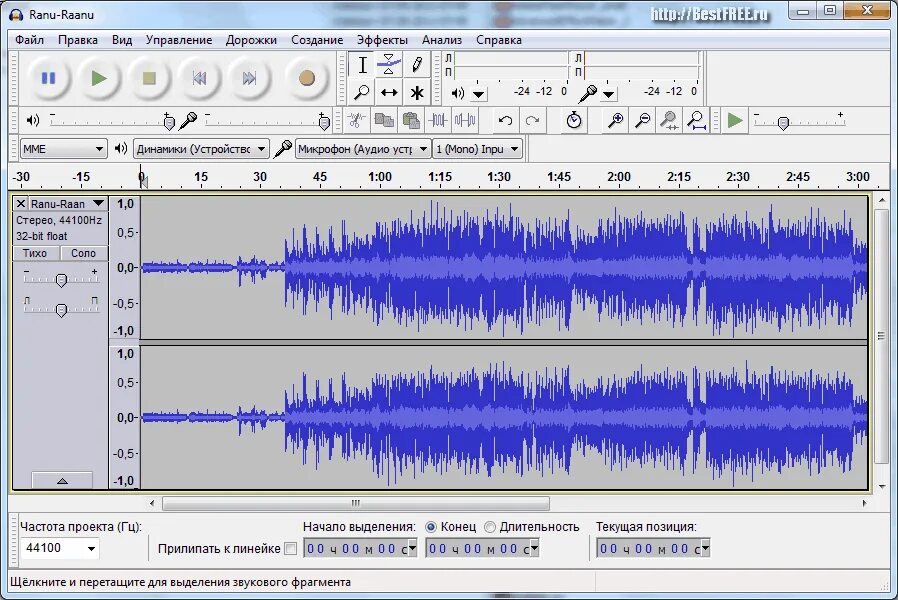
Task: Click the Trim audio icon
Action: click(x=438, y=120)
